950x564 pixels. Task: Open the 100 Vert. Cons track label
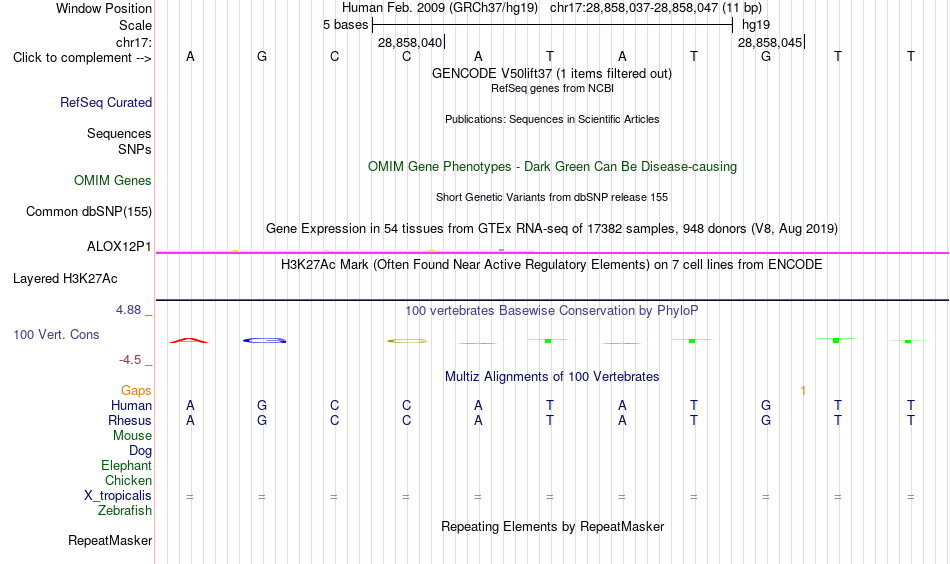pyautogui.click(x=56, y=334)
